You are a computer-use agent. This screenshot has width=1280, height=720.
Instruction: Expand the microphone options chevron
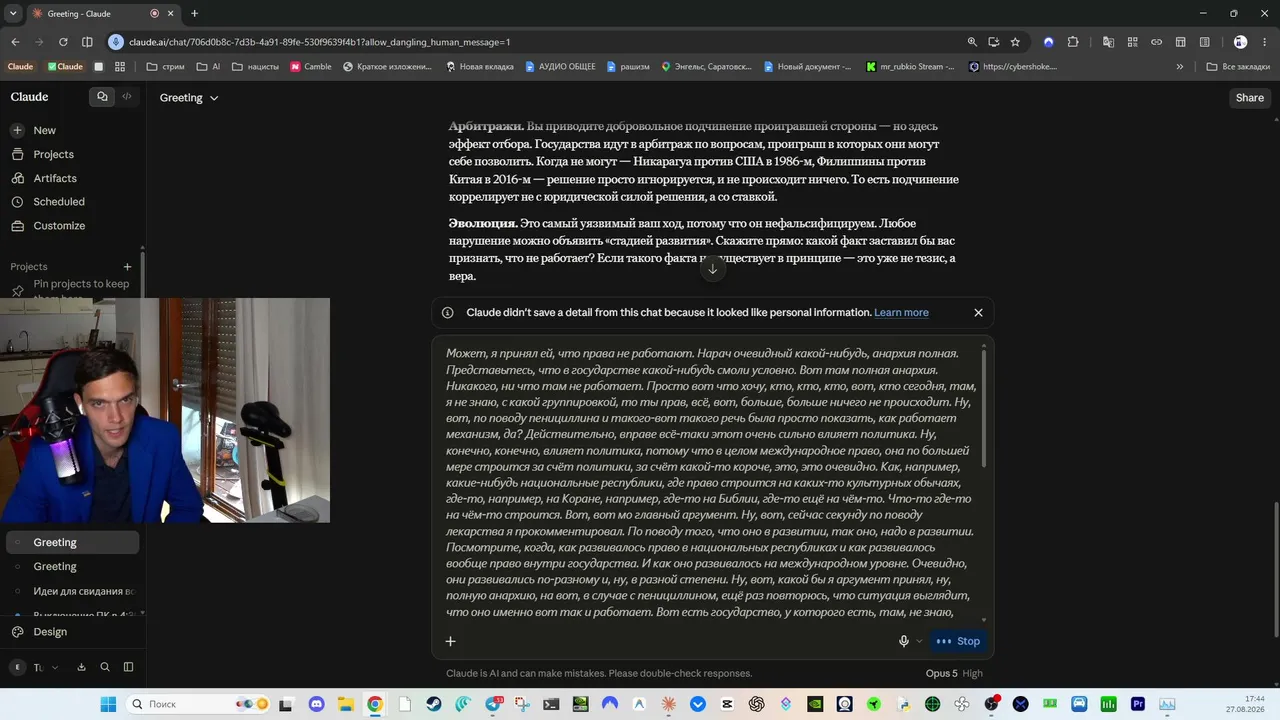point(919,641)
